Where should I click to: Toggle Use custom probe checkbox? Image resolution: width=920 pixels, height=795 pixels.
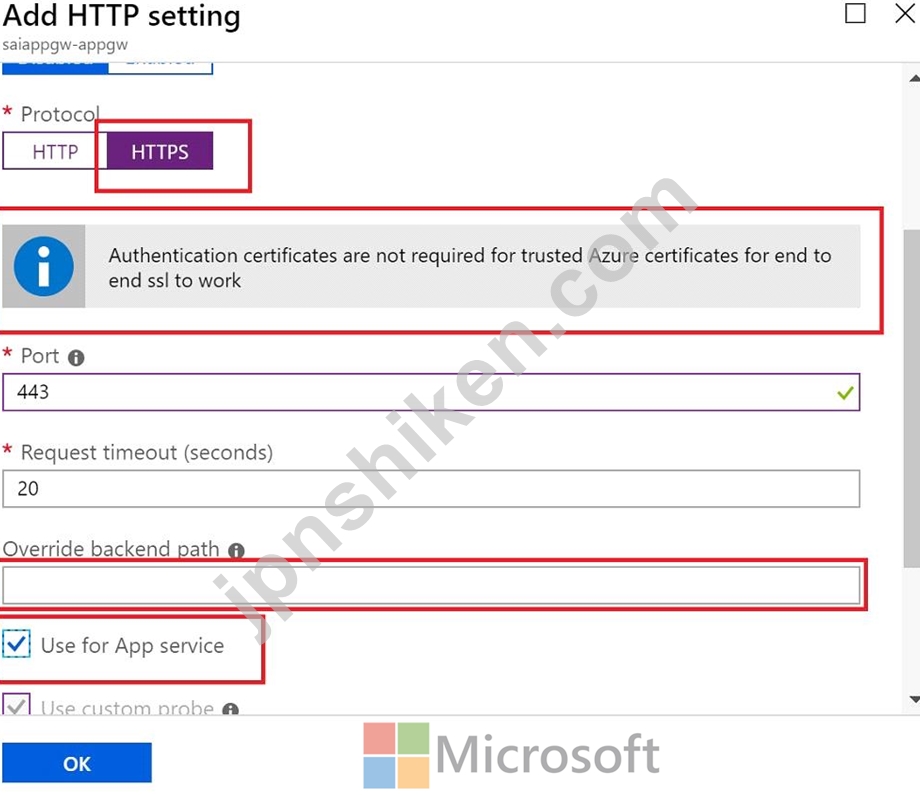tap(16, 704)
